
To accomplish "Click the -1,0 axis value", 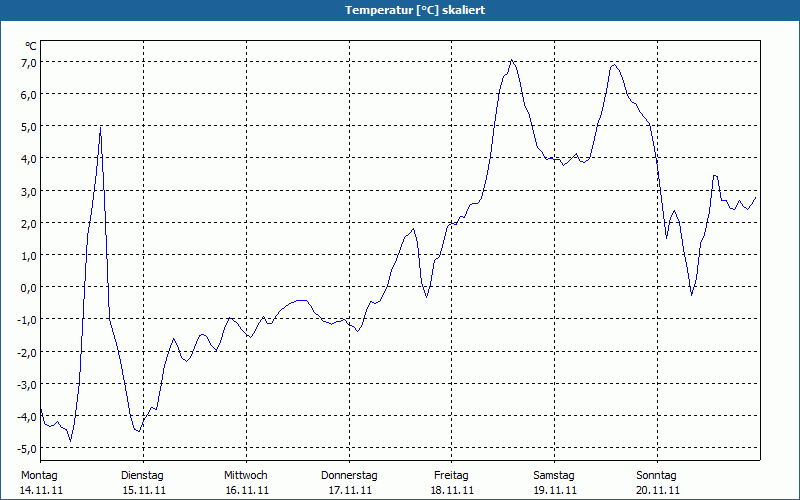I will pos(27,320).
